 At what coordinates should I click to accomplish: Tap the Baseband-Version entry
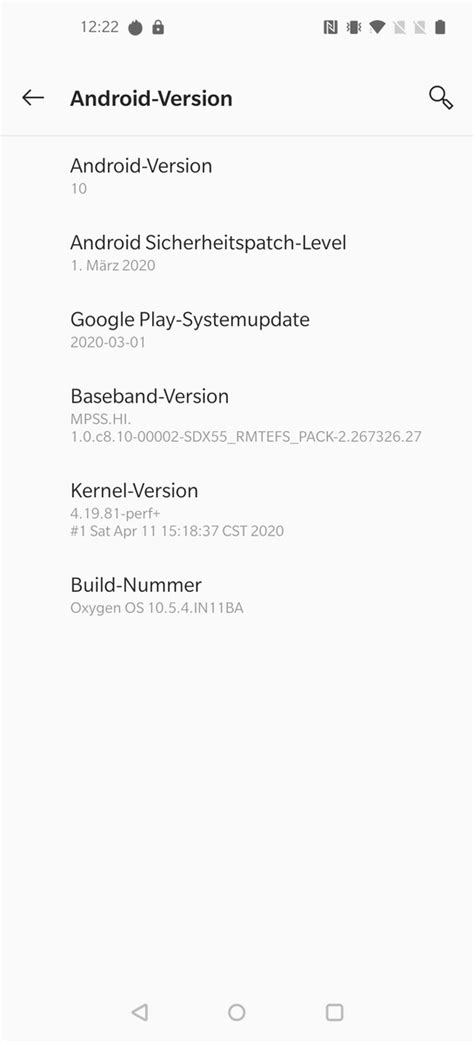tap(237, 414)
